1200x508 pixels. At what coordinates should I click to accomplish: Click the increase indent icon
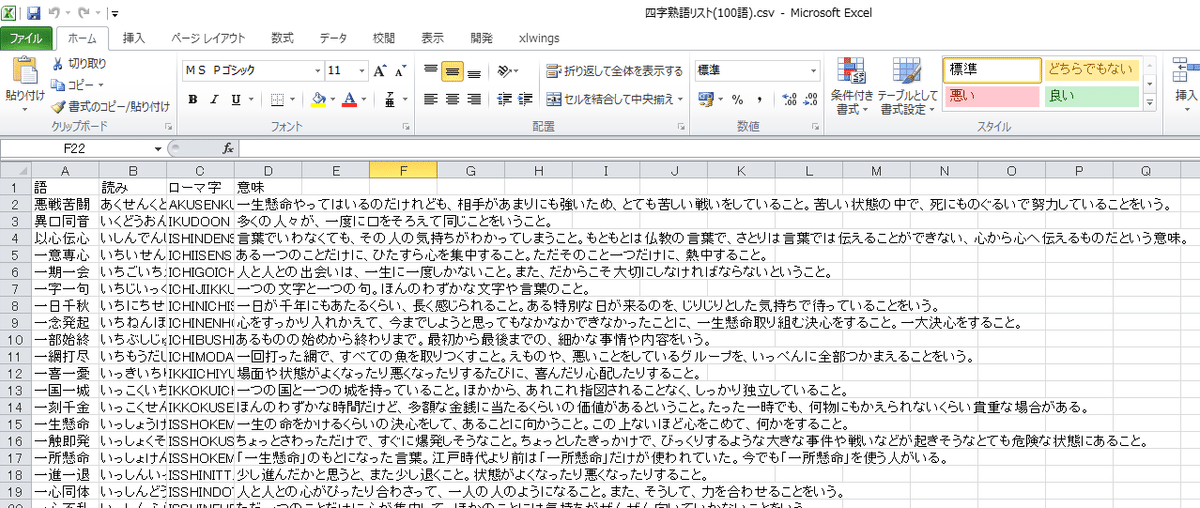[x=523, y=99]
